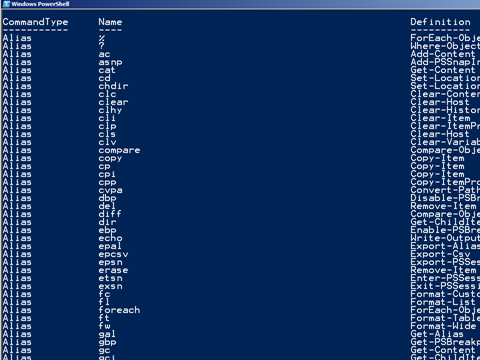Click the 'diff' alias entry
This screenshot has width=480, height=360.
point(110,214)
